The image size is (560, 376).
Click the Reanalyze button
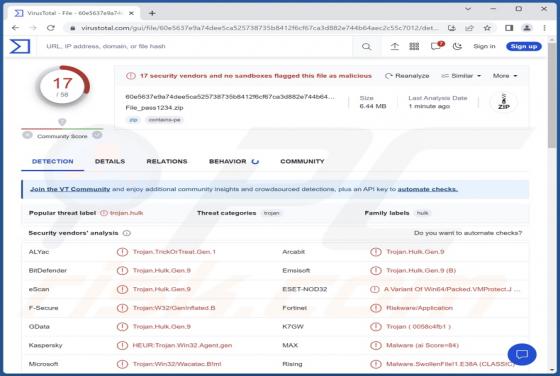407,76
